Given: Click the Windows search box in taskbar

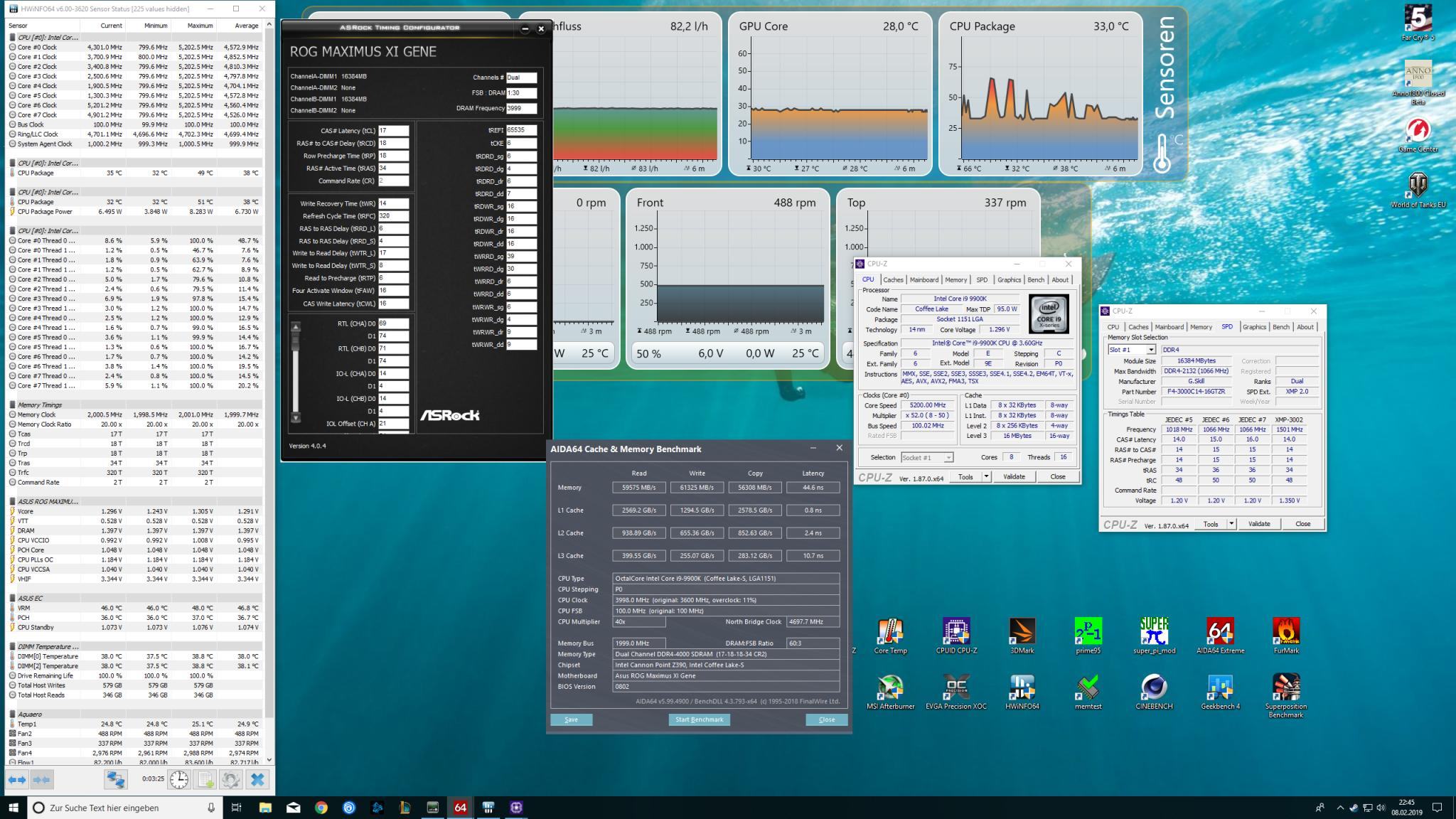Looking at the screenshot, I should pos(124,808).
